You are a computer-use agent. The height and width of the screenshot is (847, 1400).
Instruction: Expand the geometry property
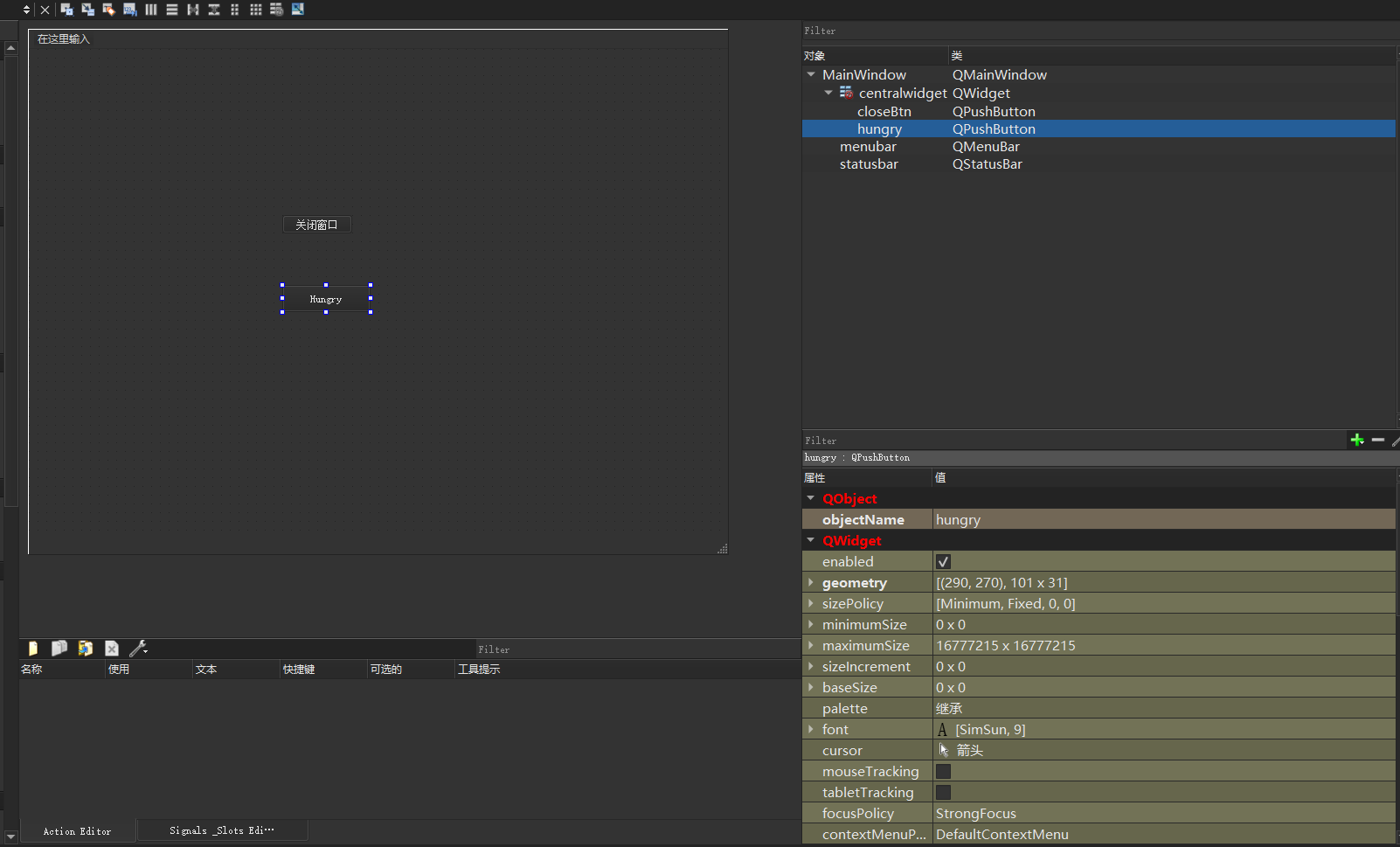coord(810,582)
